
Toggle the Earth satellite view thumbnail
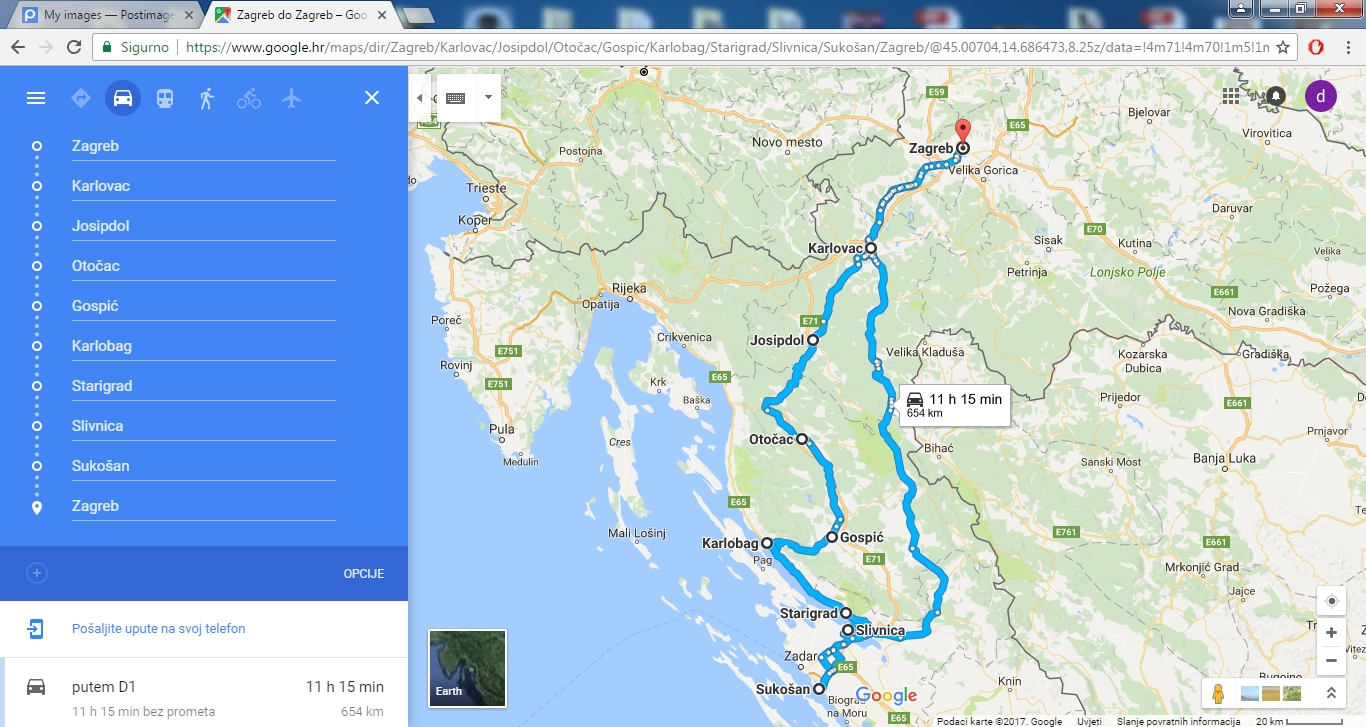[x=467, y=667]
